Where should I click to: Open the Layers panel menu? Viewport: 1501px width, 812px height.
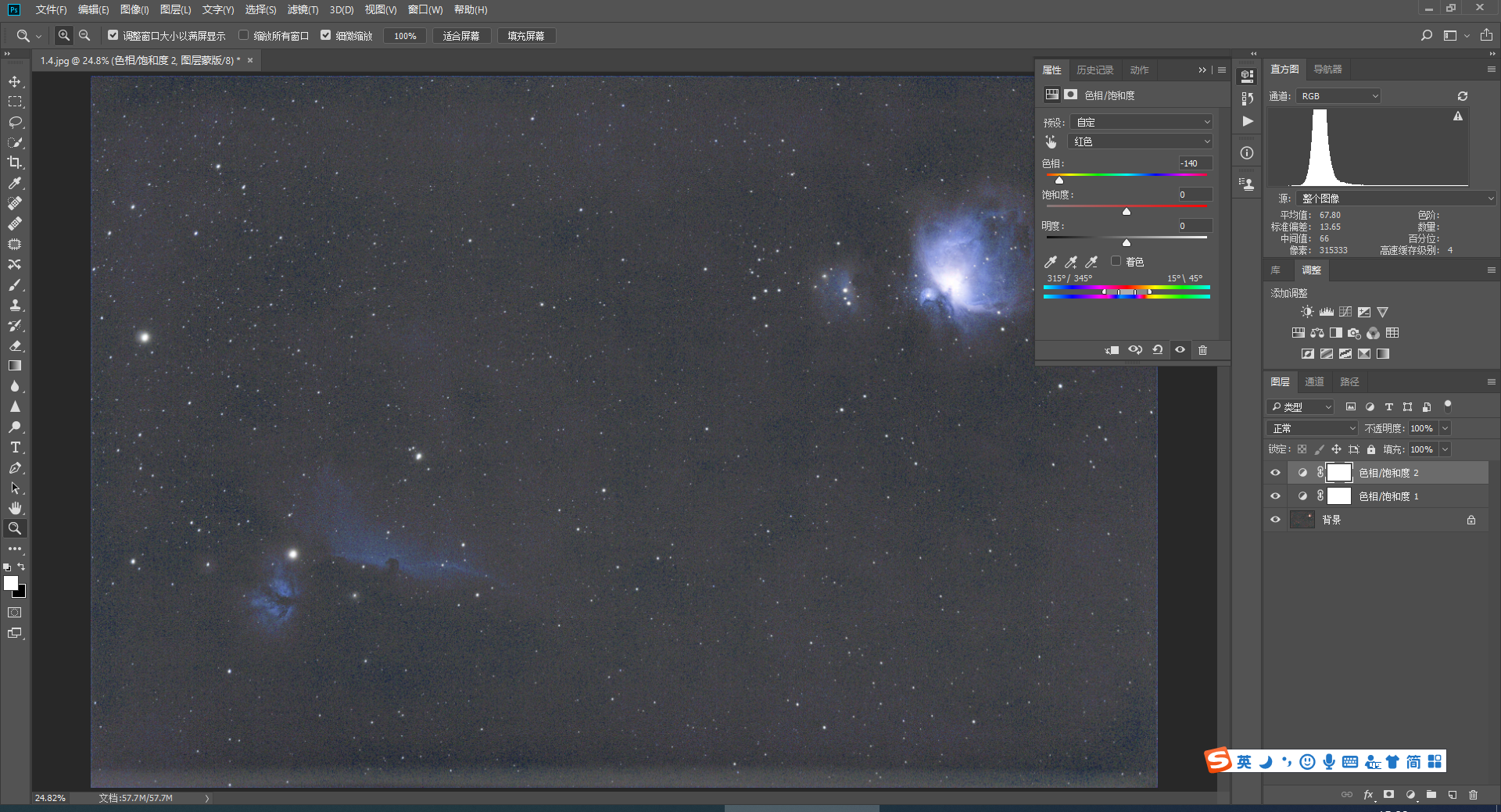click(x=1491, y=382)
